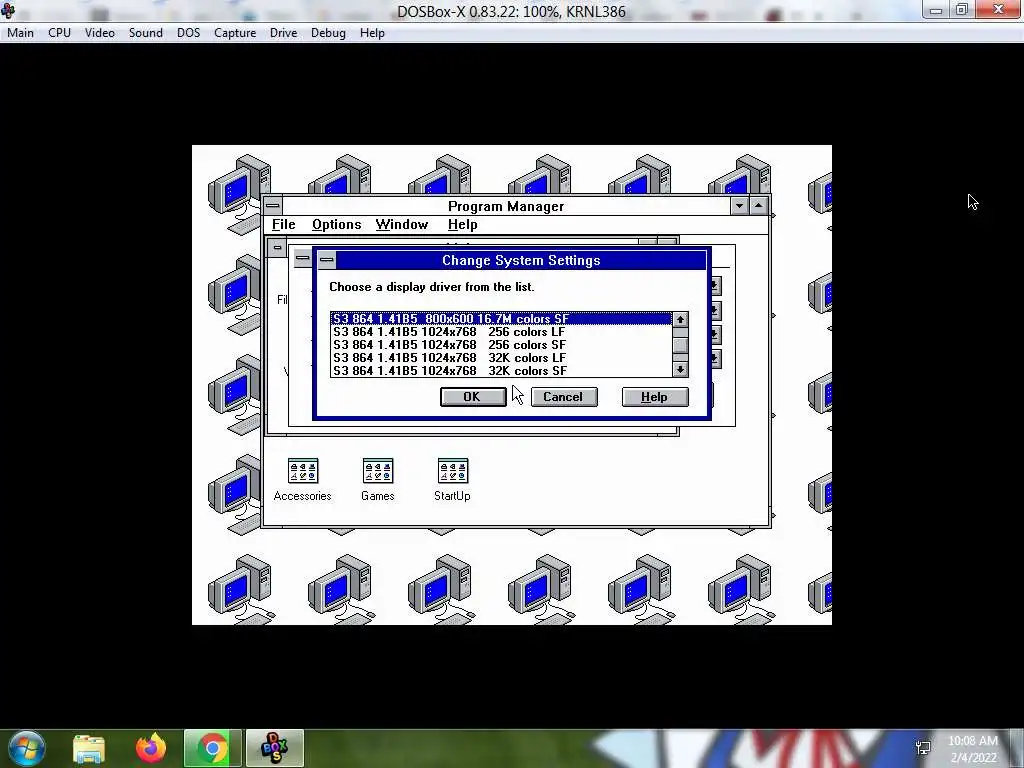Click Cancel in Change System Settings
1024x768 pixels.
(x=564, y=397)
